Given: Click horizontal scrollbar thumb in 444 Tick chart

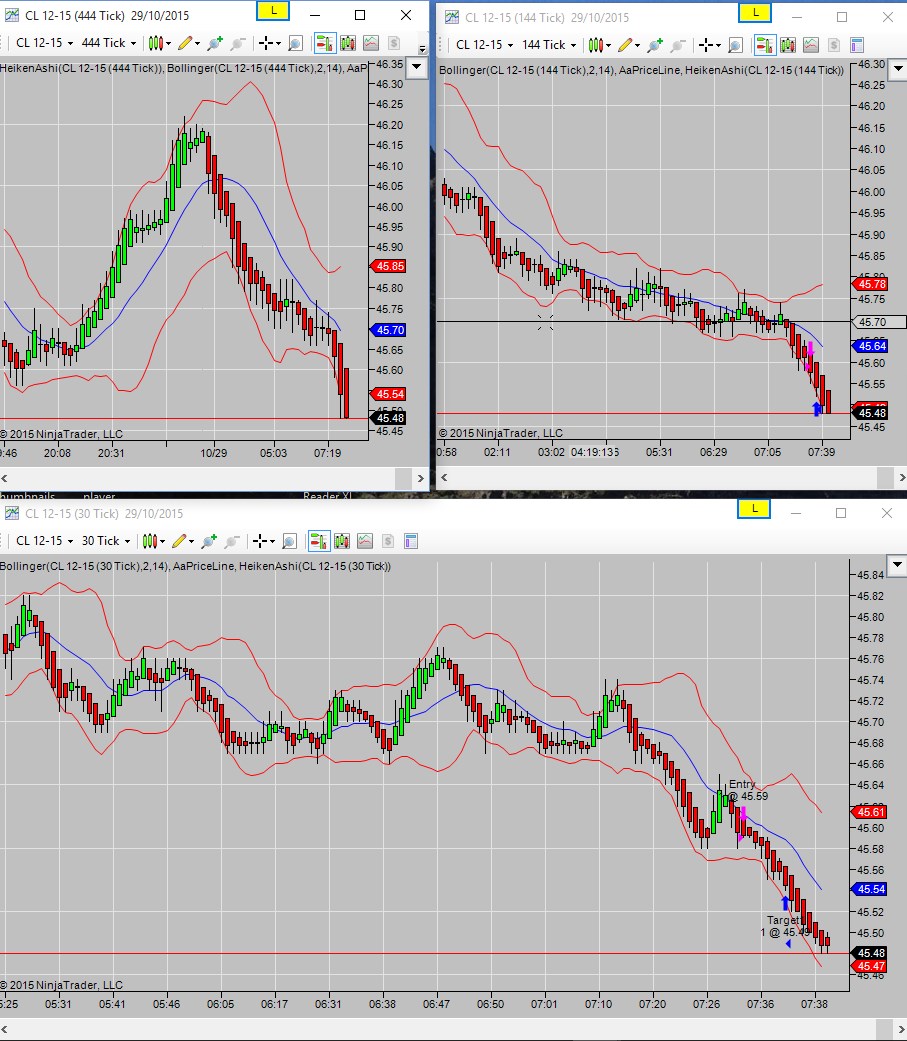Looking at the screenshot, I should coord(403,478).
